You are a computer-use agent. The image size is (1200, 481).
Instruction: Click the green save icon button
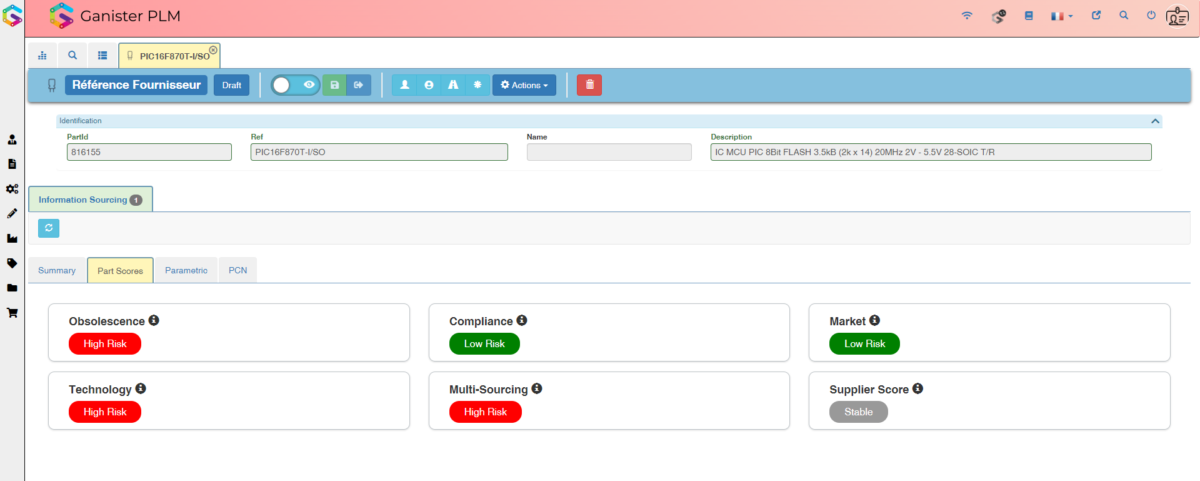pos(334,85)
